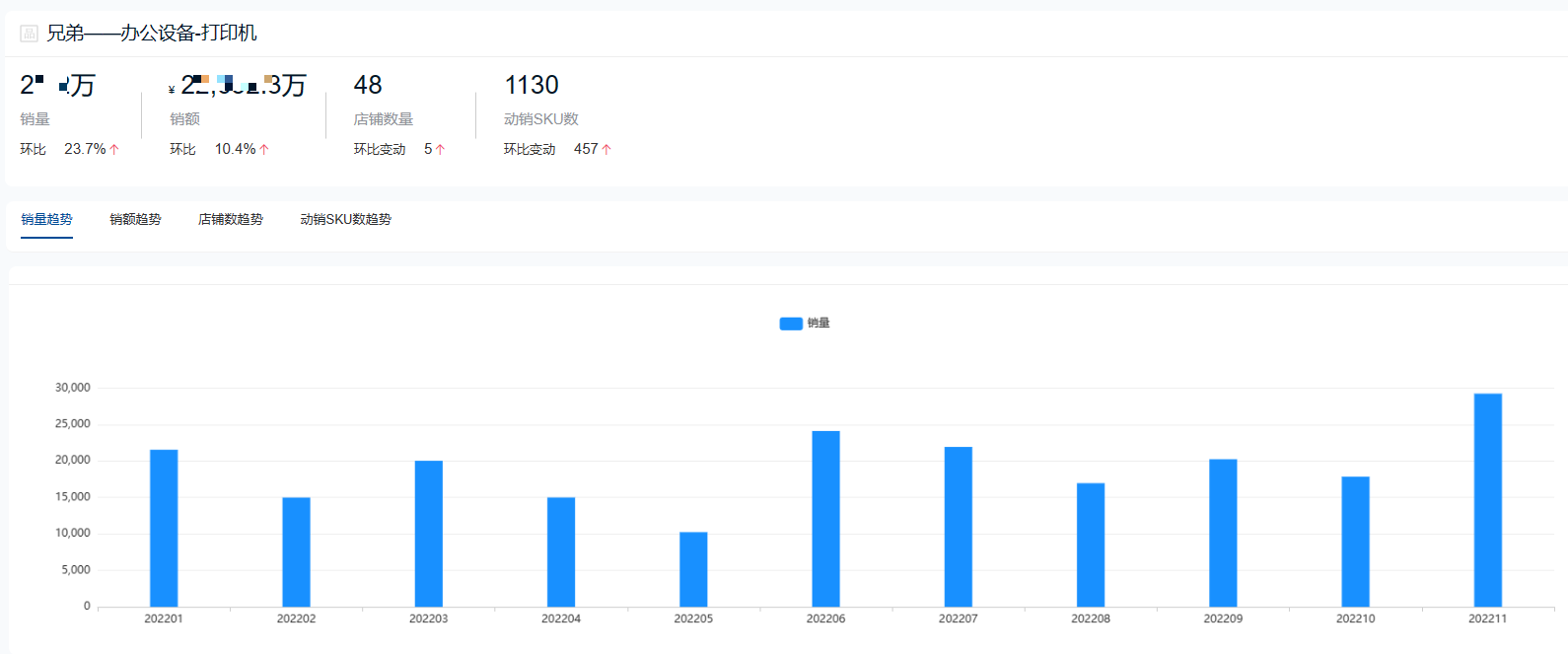Screen dimensions: 1568x654
Task: Click the up arrow beside 10.4%
Action: tap(264, 149)
